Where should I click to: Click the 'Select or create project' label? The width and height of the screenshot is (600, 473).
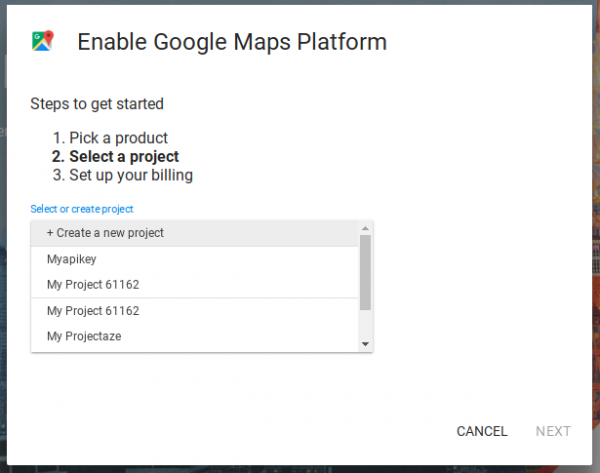(x=82, y=209)
